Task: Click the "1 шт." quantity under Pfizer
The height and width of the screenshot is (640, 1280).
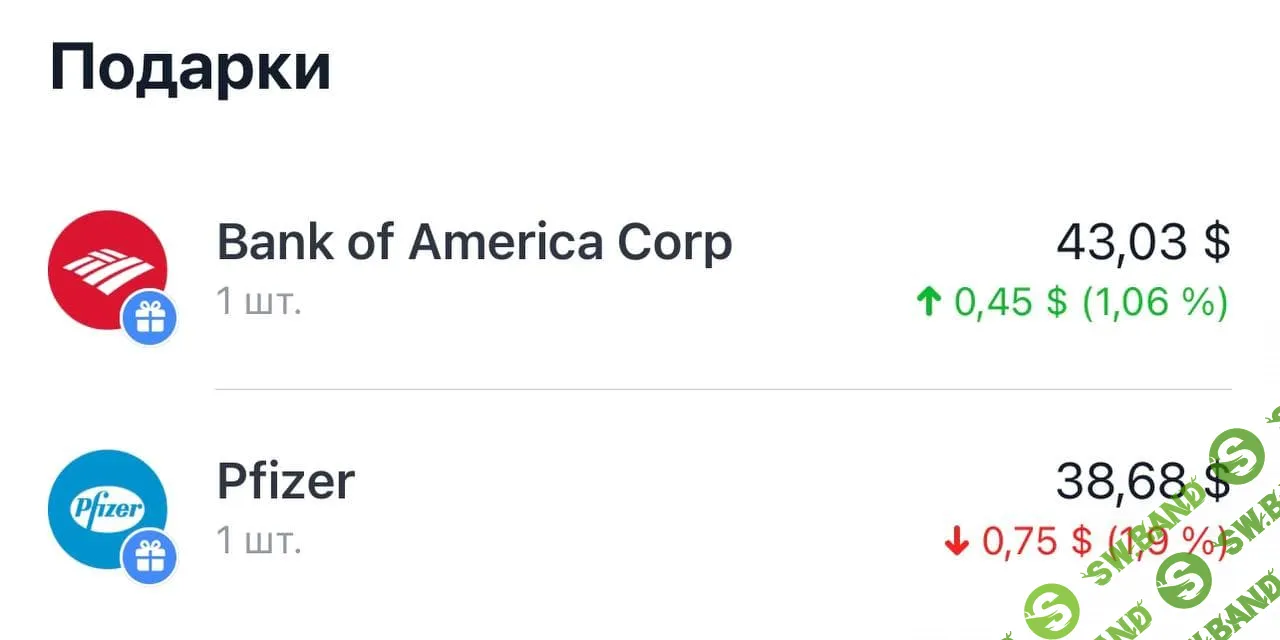Action: [259, 541]
